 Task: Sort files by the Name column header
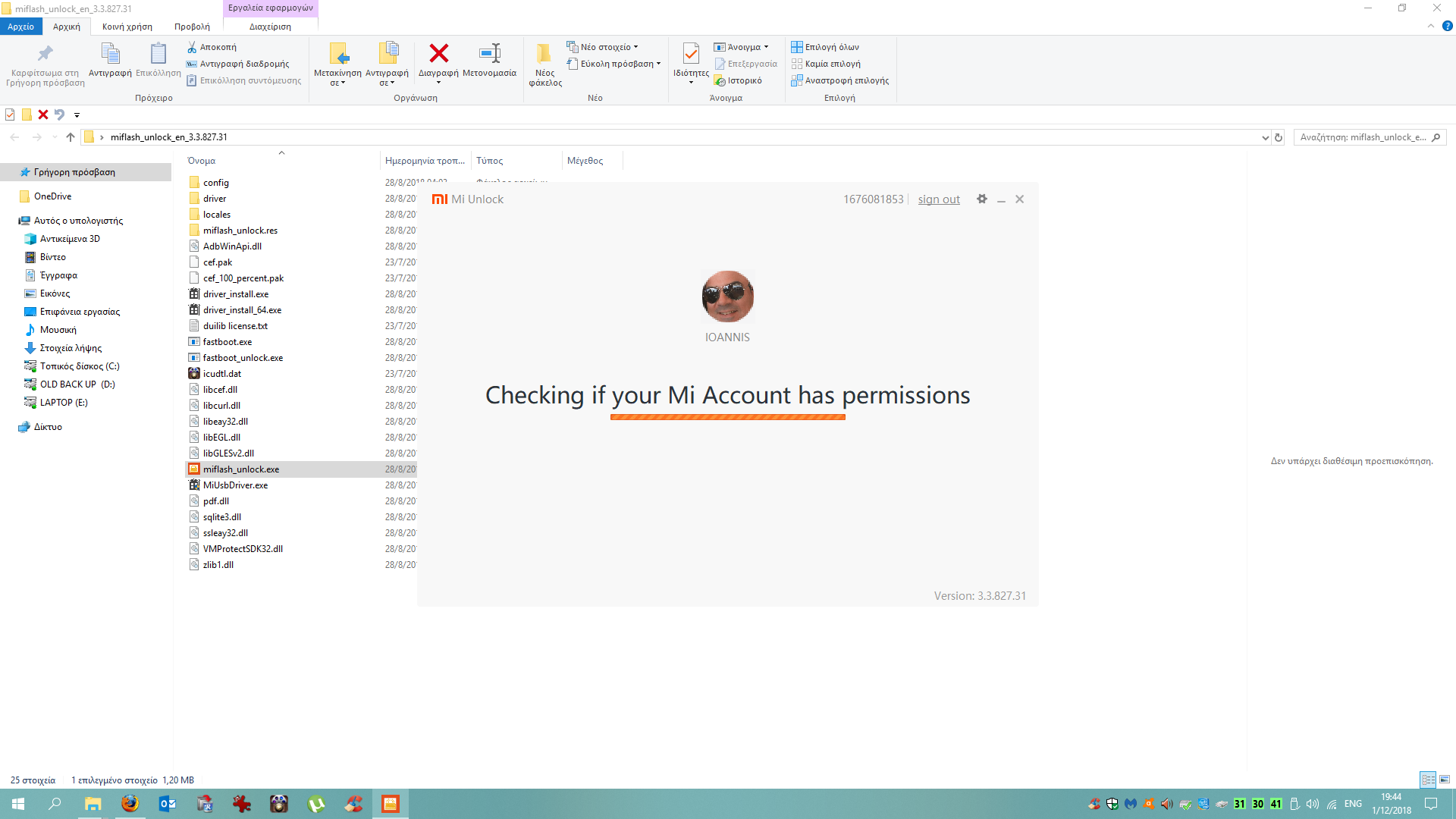[202, 161]
